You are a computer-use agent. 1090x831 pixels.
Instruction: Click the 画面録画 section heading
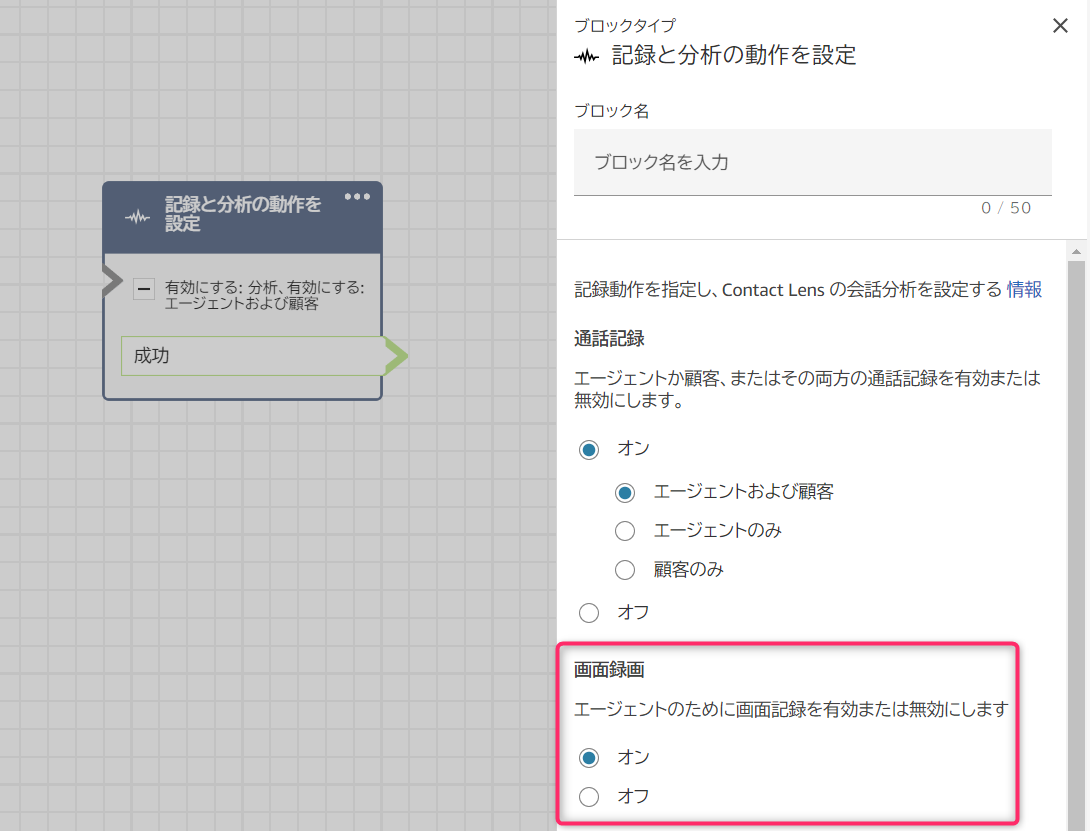click(610, 670)
